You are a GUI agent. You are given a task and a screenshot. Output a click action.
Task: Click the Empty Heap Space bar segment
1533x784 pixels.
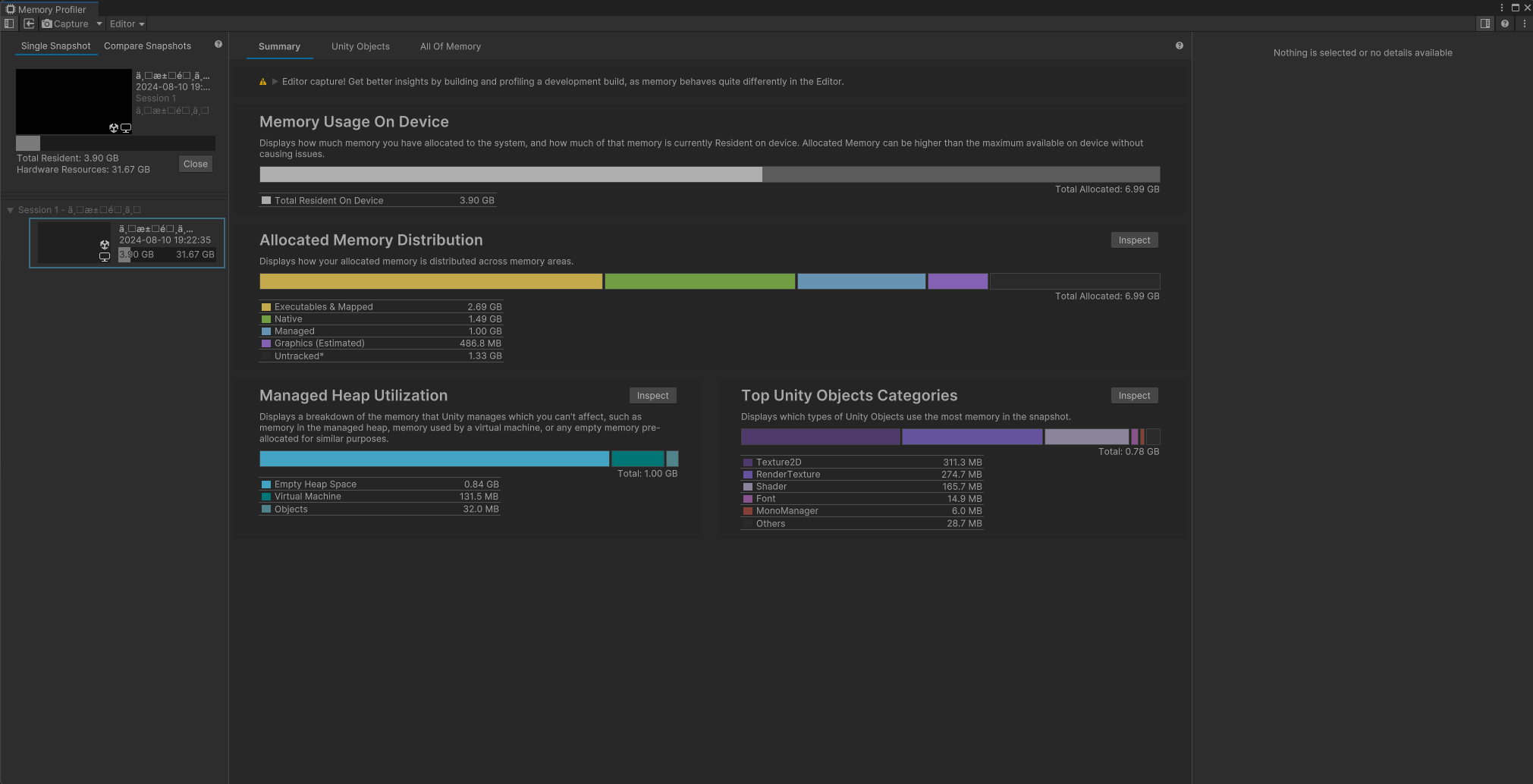click(x=434, y=459)
